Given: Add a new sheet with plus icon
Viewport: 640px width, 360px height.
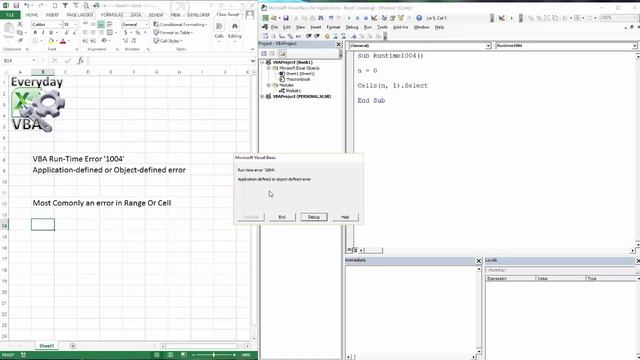Looking at the screenshot, I should click(73, 346).
